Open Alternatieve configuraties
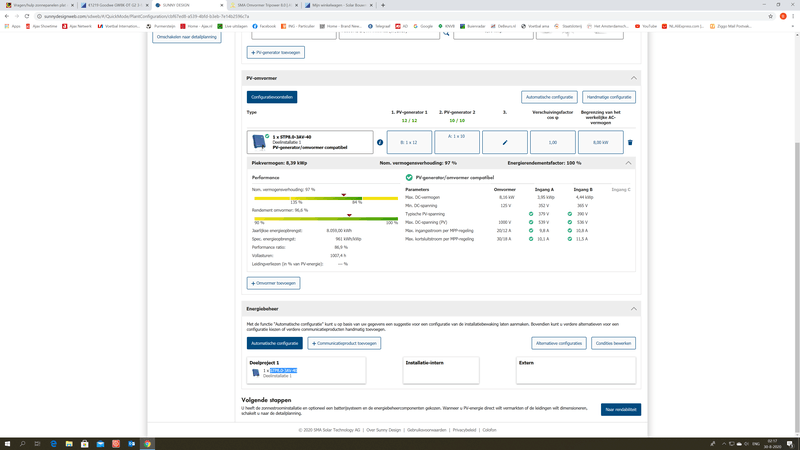The width and height of the screenshot is (800, 450). coord(559,343)
